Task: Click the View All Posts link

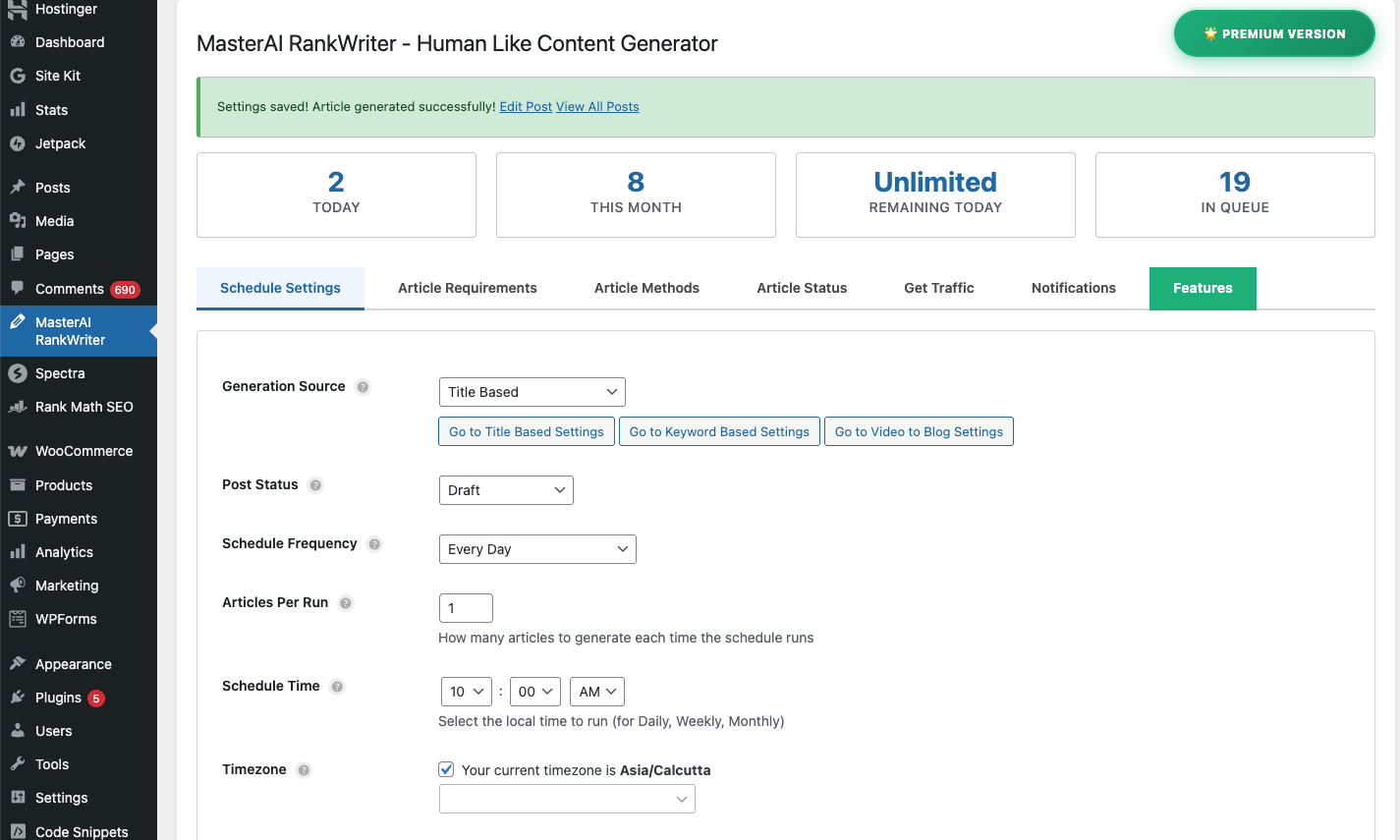Action: tap(597, 107)
